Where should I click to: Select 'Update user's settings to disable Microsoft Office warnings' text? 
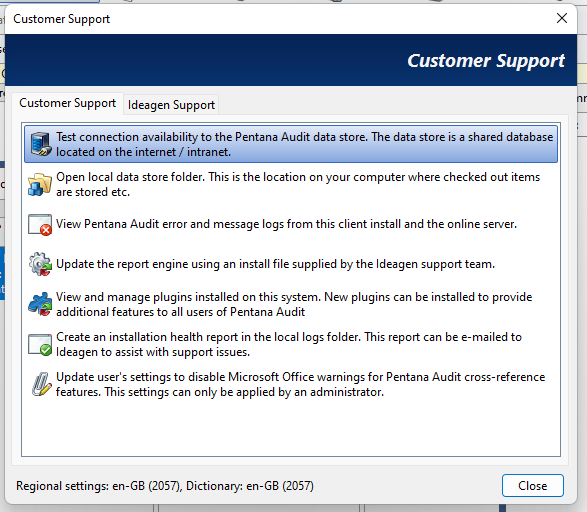click(210, 377)
